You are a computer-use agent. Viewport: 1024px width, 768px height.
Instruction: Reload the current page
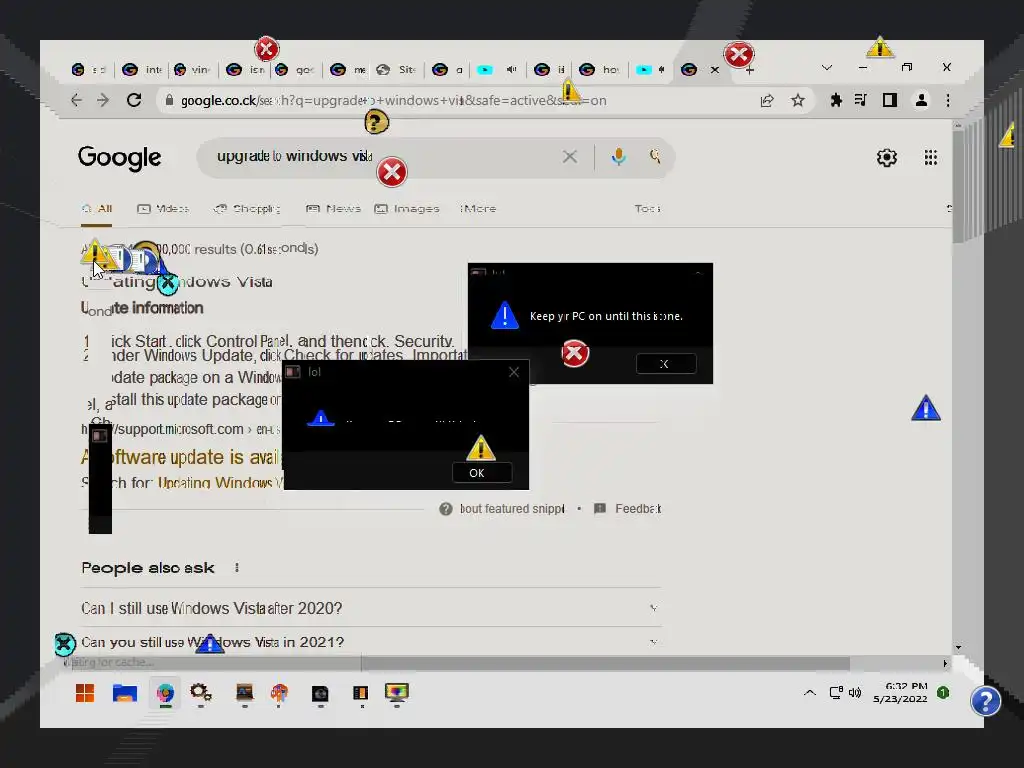(x=134, y=100)
